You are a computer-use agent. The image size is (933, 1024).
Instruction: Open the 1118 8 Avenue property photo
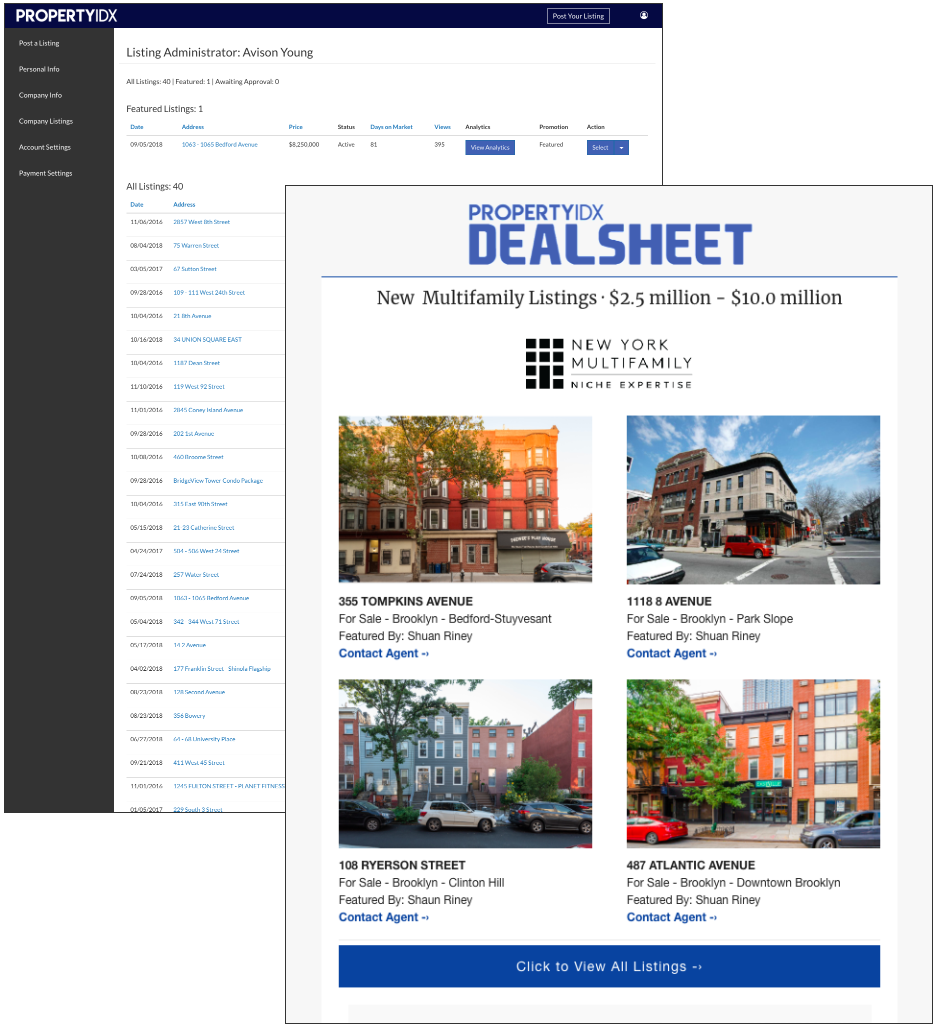click(x=753, y=500)
